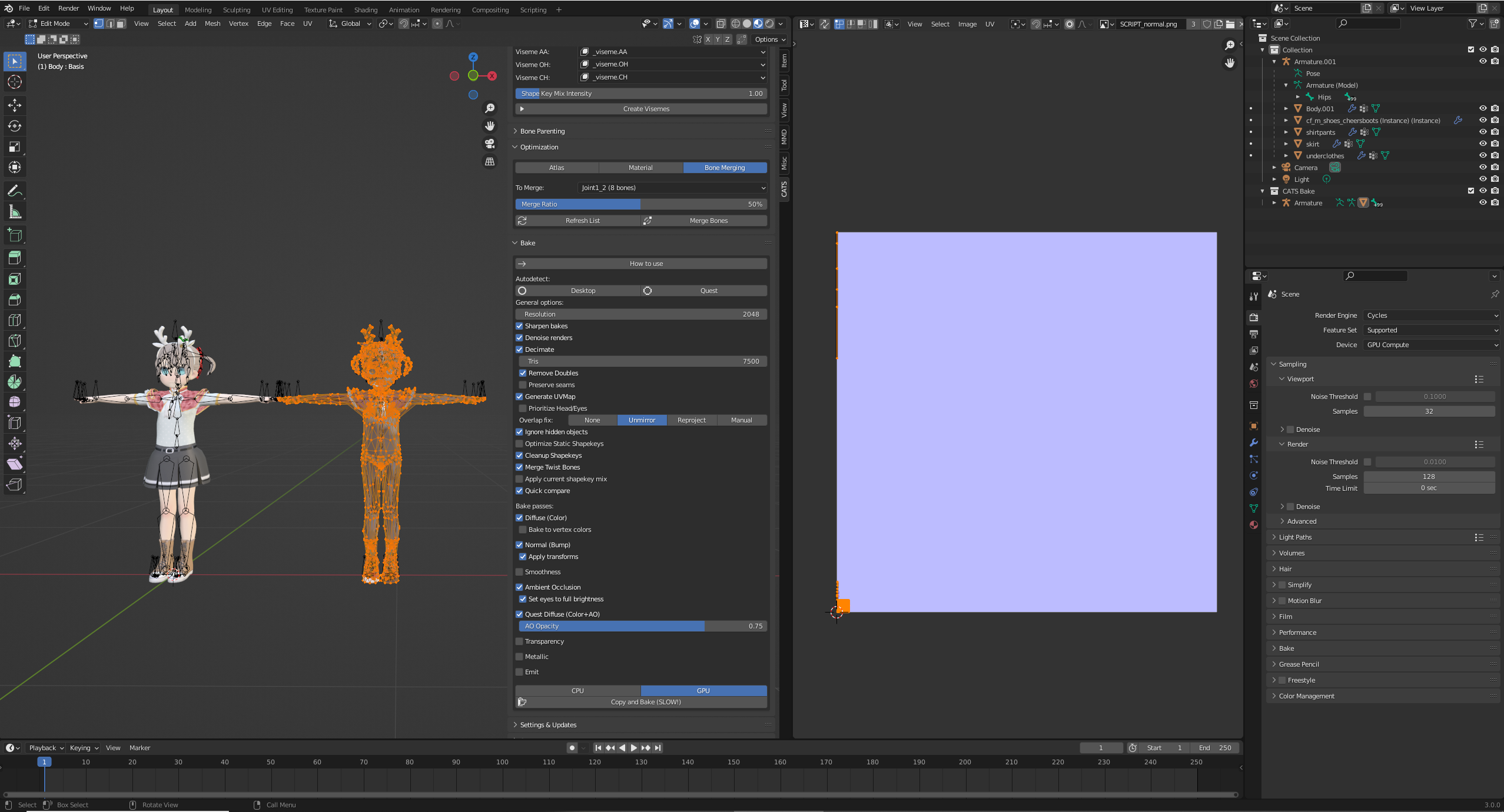Select the Annotate tool
The image size is (1504, 812).
[14, 190]
